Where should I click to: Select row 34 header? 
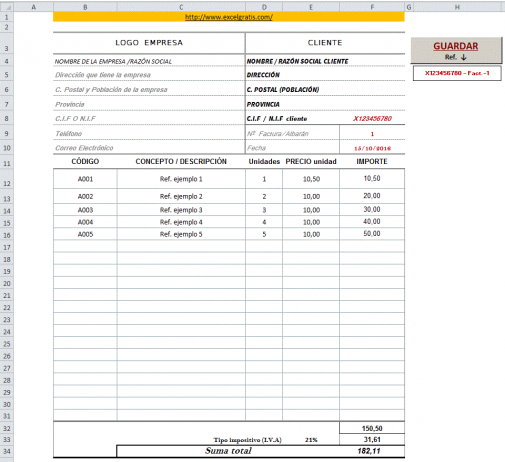pos(7,452)
